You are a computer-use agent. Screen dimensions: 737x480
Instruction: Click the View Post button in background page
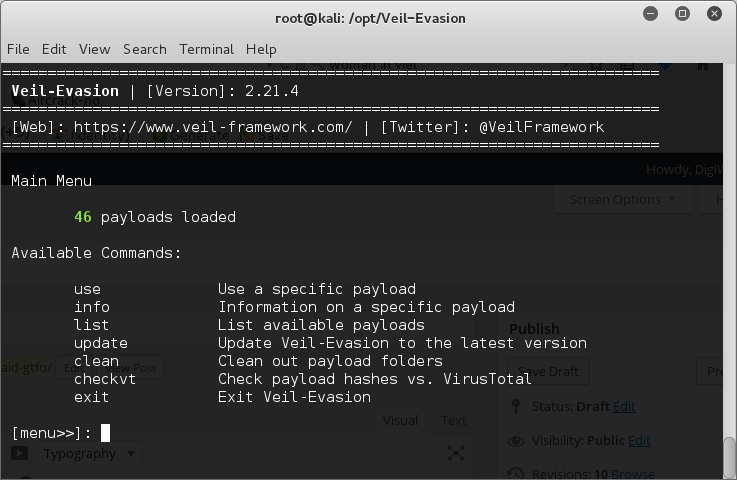pos(131,368)
